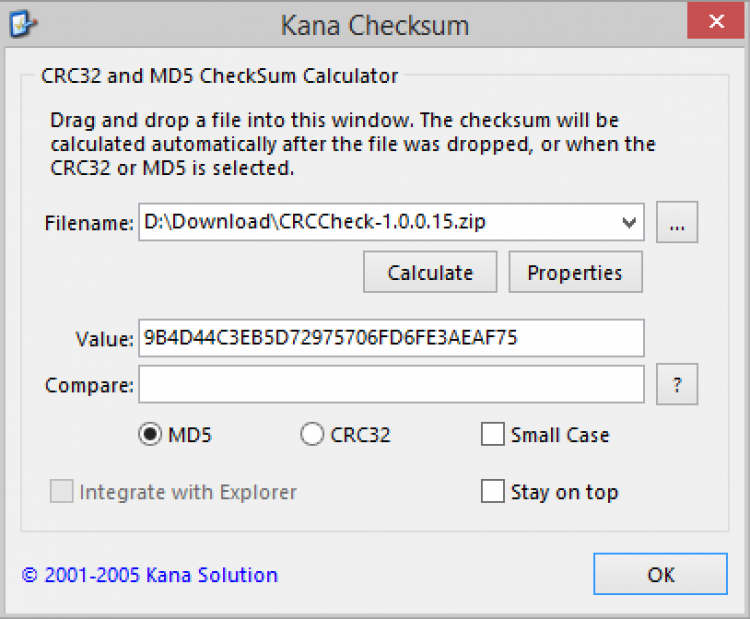
Task: Click the OK button
Action: (x=660, y=574)
